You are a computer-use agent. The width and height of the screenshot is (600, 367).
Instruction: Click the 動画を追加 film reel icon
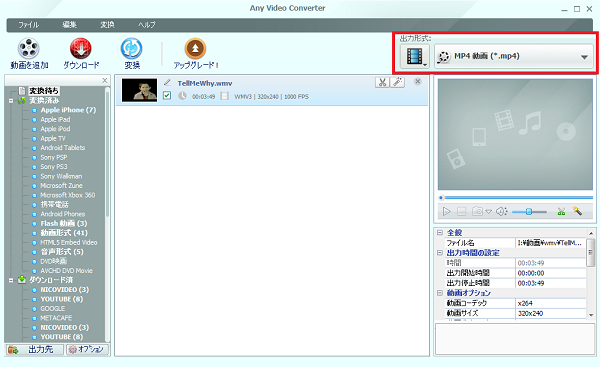point(29,49)
